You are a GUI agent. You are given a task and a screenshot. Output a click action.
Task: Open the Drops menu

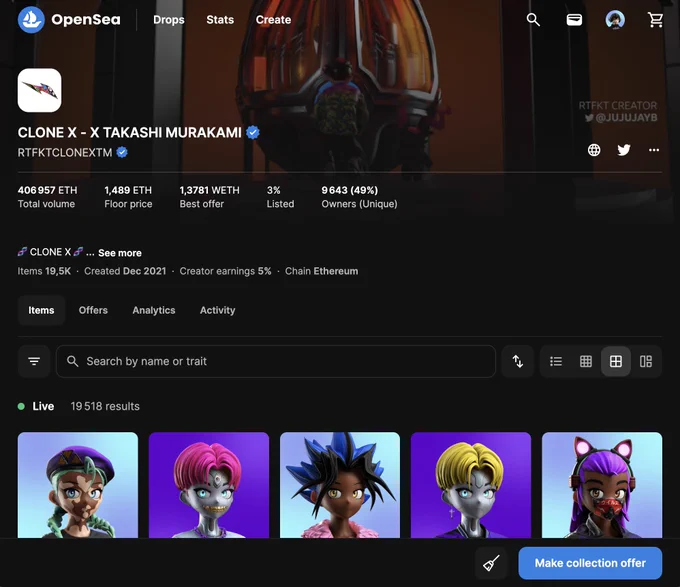[x=169, y=20]
